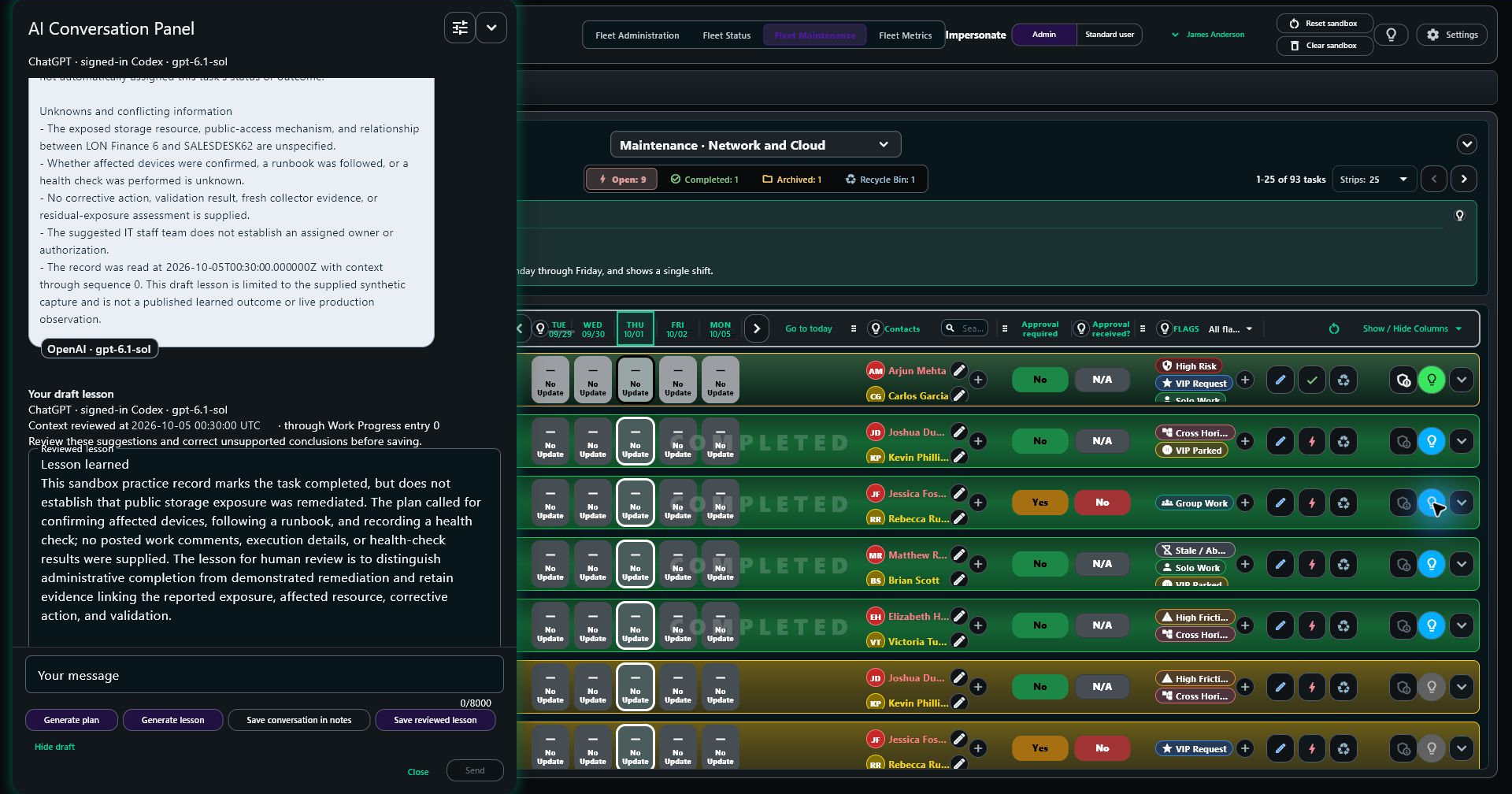Click the Contacts column hint lightbulb
The image size is (1512, 794).
[875, 328]
